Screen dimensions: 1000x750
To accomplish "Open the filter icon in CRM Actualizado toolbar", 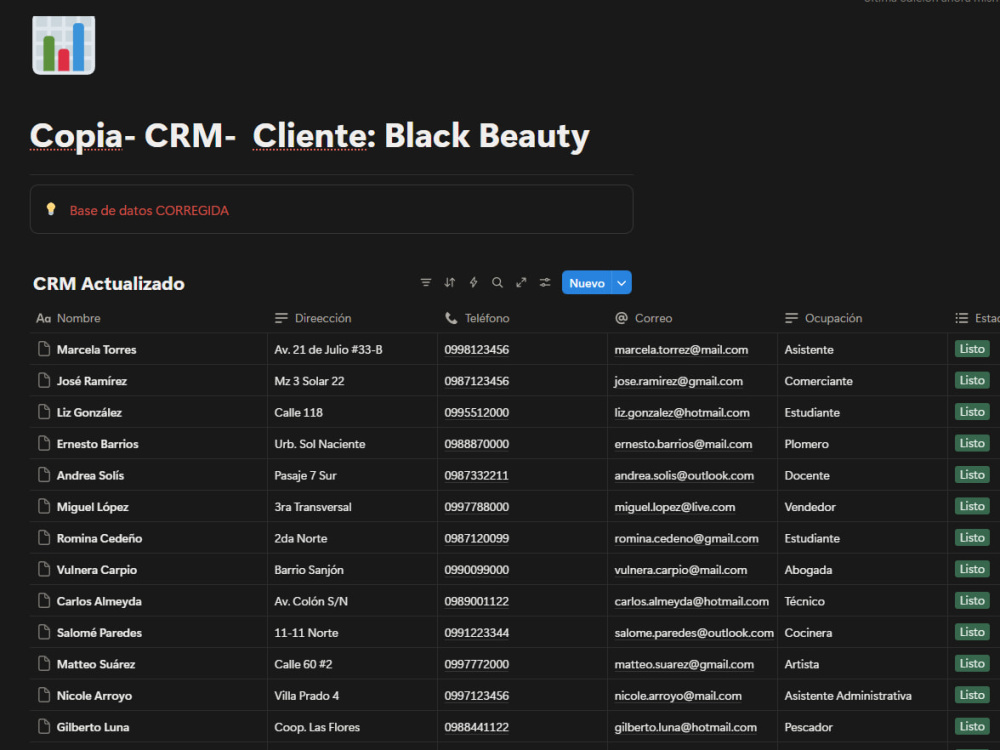I will [x=426, y=283].
